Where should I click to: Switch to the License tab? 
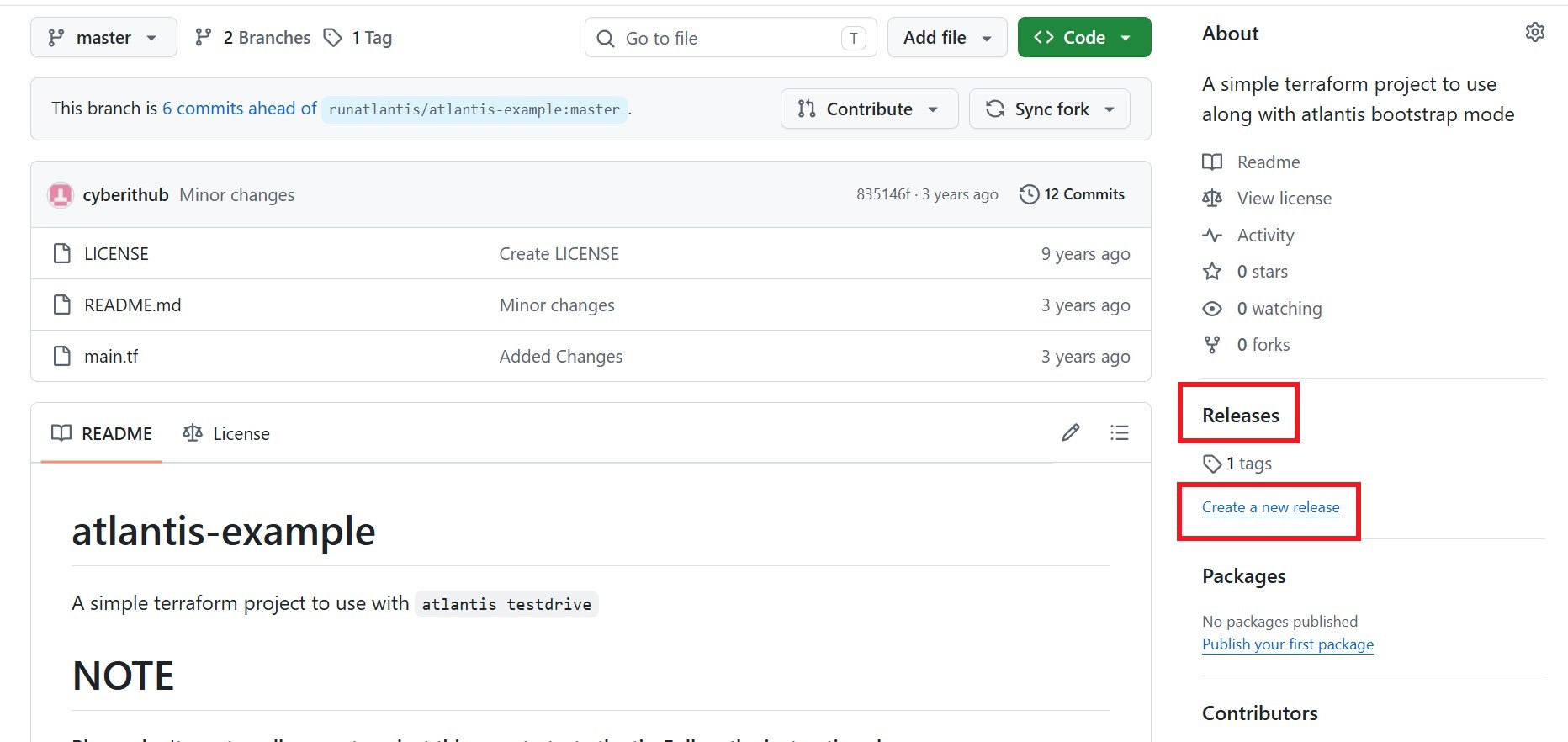click(x=226, y=434)
